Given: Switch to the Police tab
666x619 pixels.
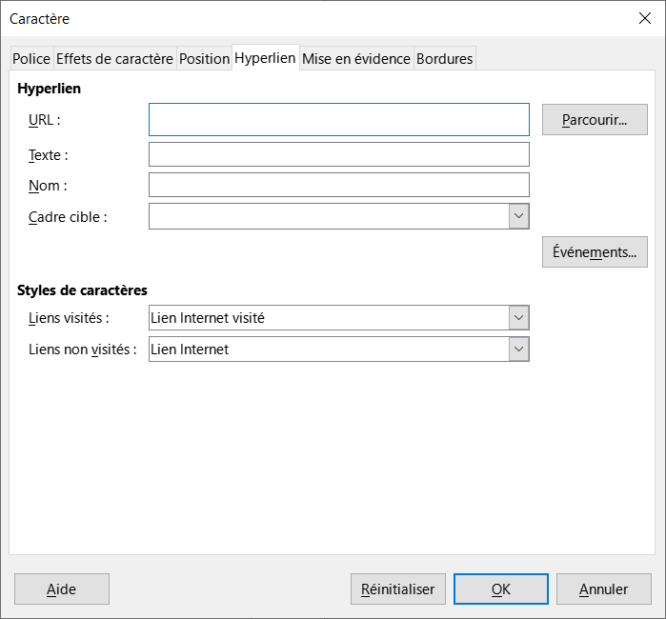Looking at the screenshot, I should pyautogui.click(x=31, y=59).
